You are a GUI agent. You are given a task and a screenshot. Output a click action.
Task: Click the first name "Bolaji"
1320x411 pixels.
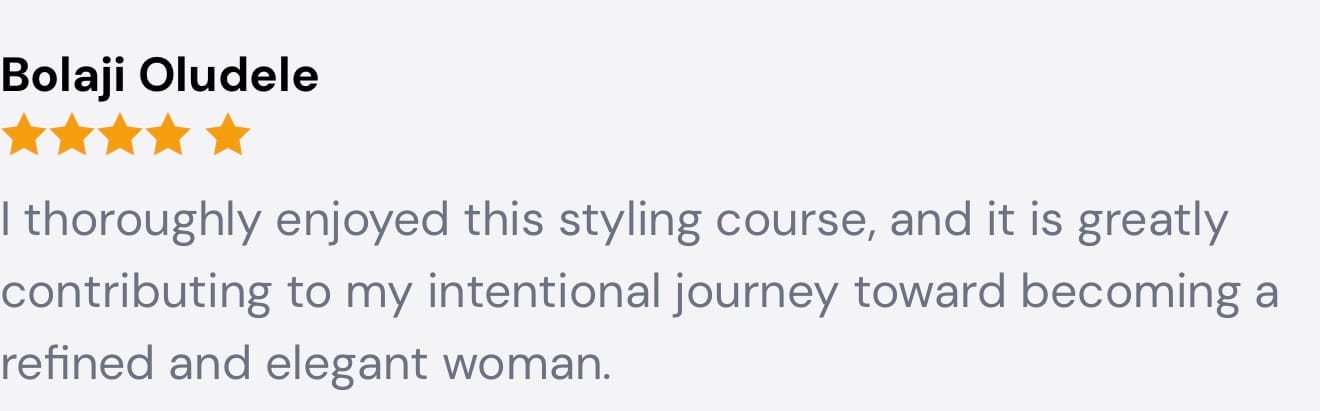(x=64, y=76)
